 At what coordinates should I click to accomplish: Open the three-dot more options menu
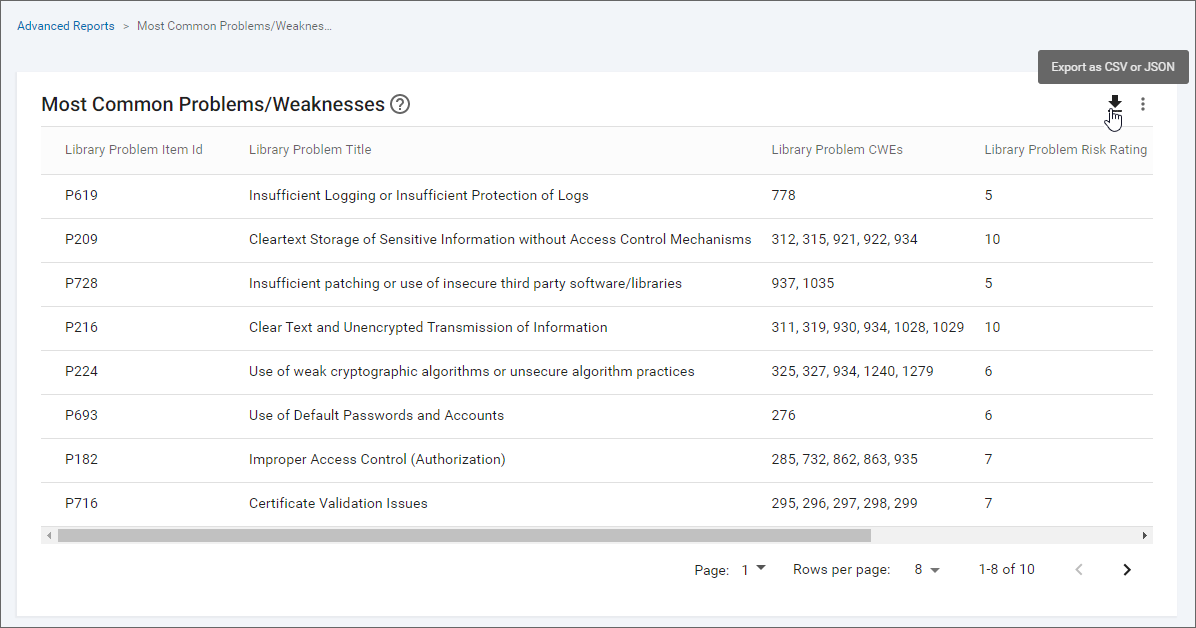[x=1143, y=104]
